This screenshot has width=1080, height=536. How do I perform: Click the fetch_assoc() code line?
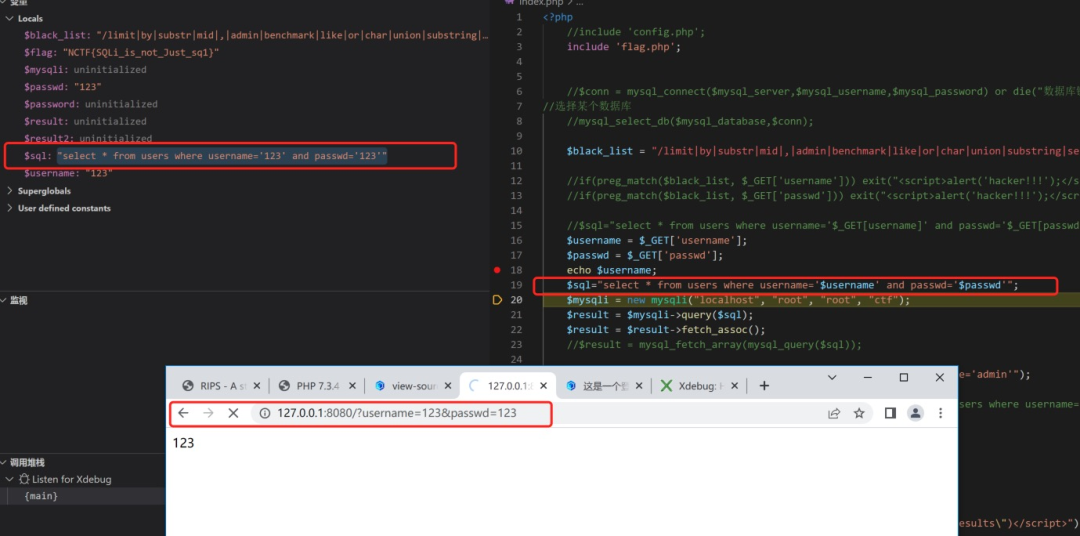(x=666, y=330)
